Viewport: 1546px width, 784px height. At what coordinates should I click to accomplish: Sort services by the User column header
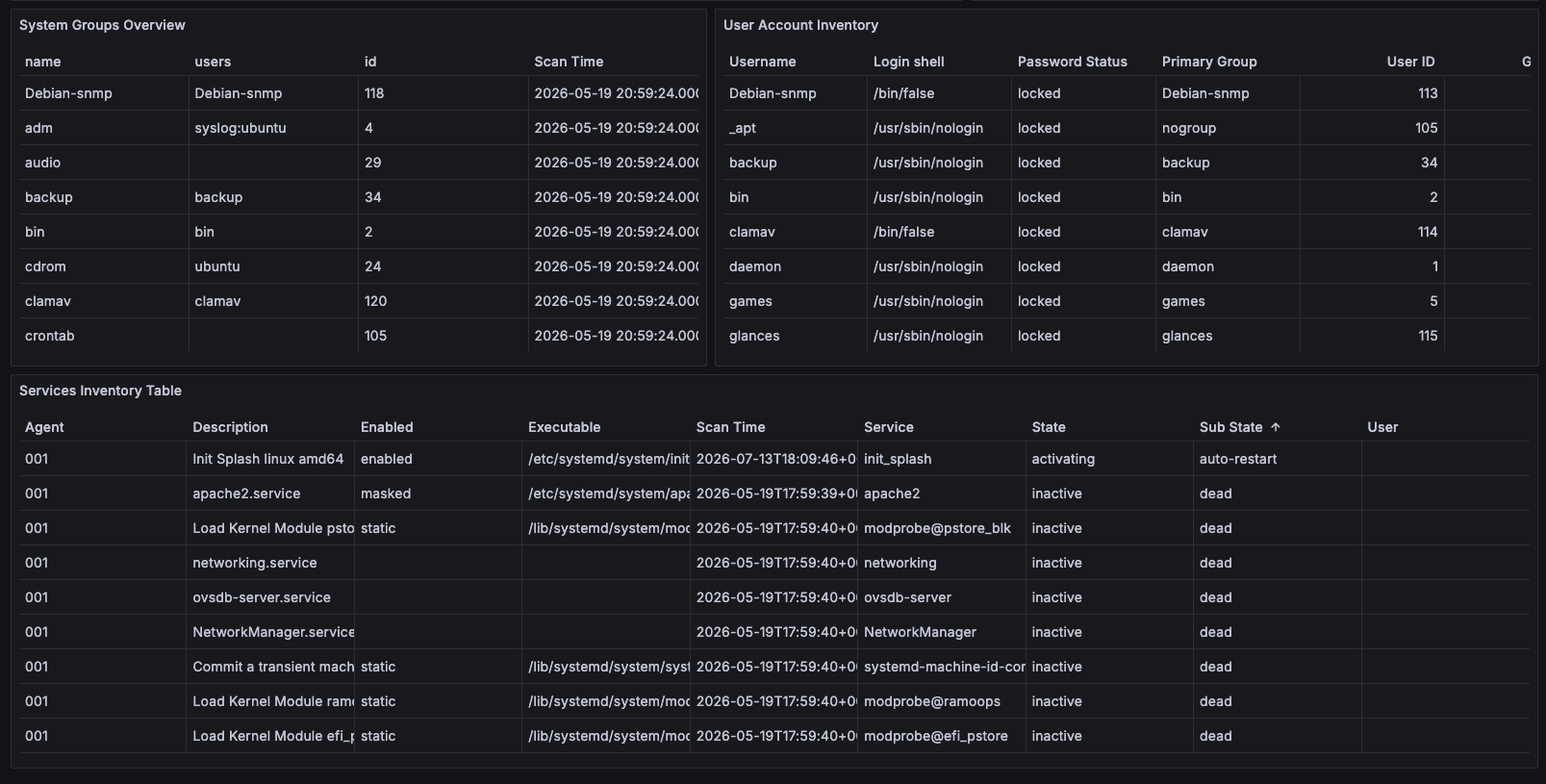[x=1382, y=427]
